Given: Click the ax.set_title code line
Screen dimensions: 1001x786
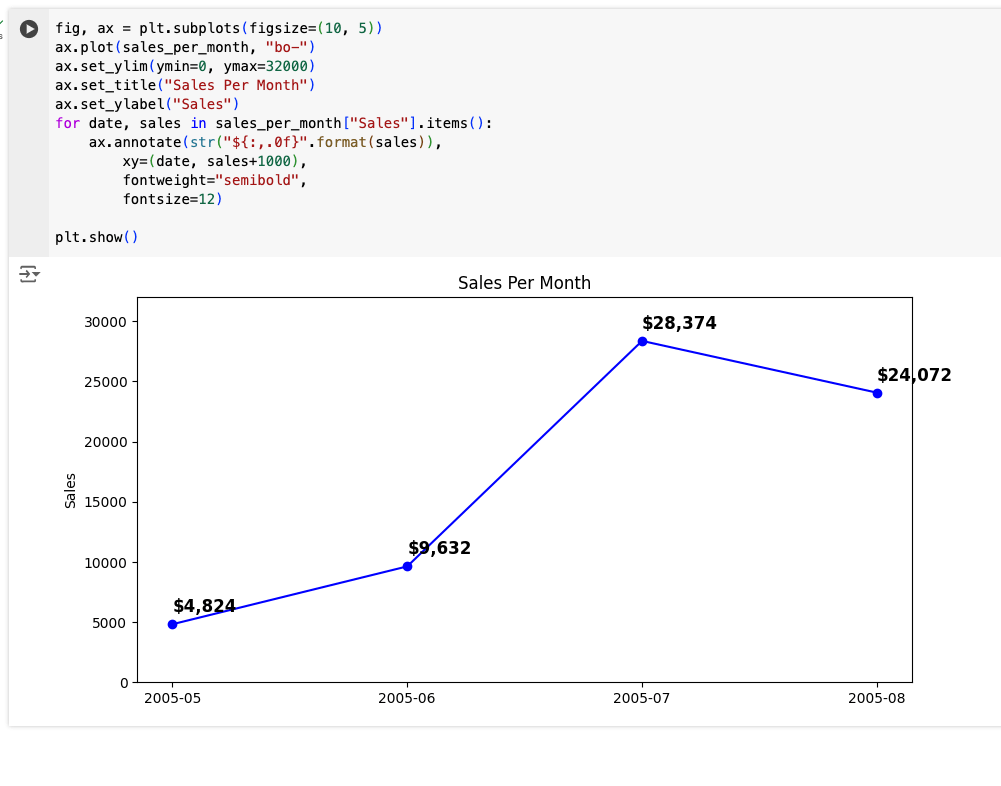Looking at the screenshot, I should 185,85.
